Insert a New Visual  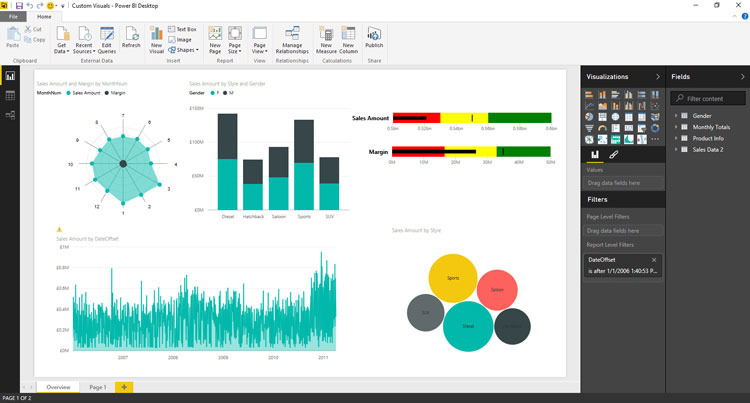point(156,40)
